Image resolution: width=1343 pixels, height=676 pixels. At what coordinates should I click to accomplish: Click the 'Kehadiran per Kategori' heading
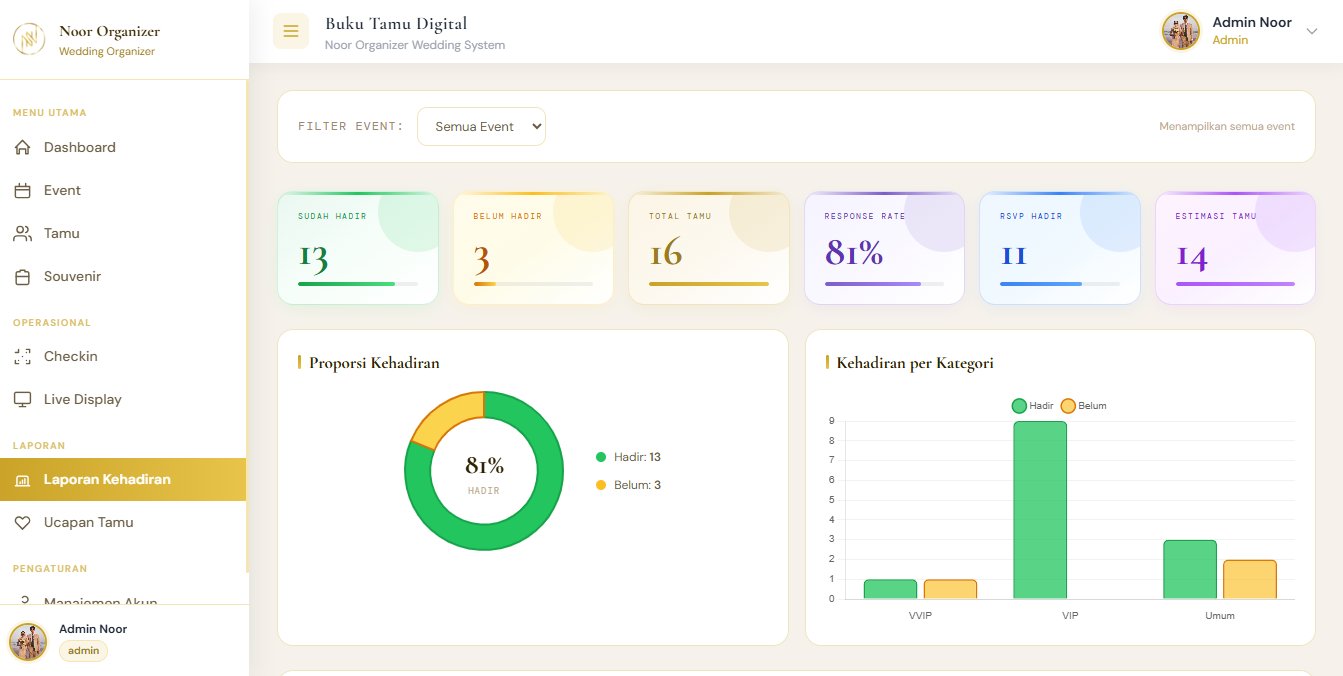click(x=915, y=363)
